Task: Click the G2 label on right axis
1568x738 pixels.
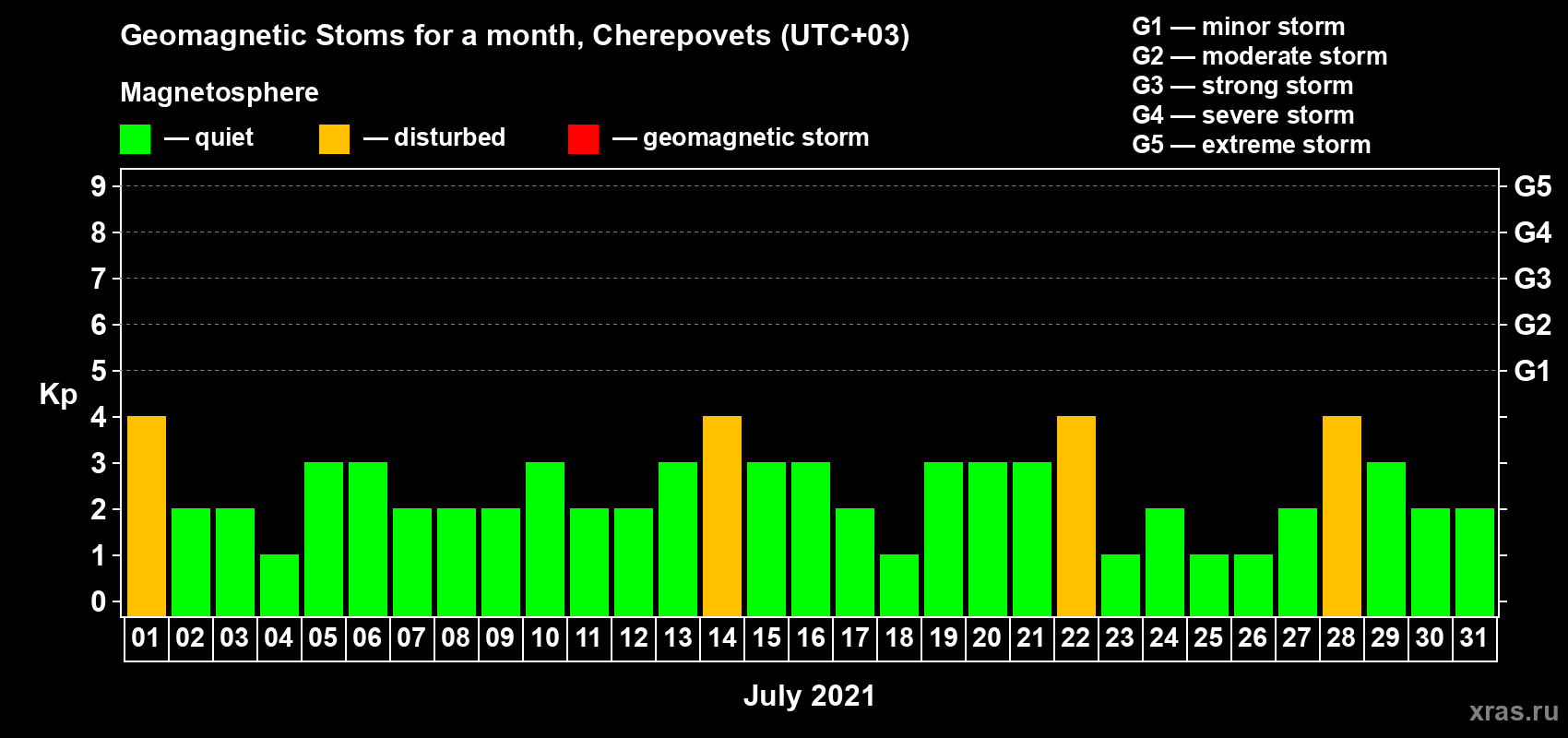Action: point(1533,325)
